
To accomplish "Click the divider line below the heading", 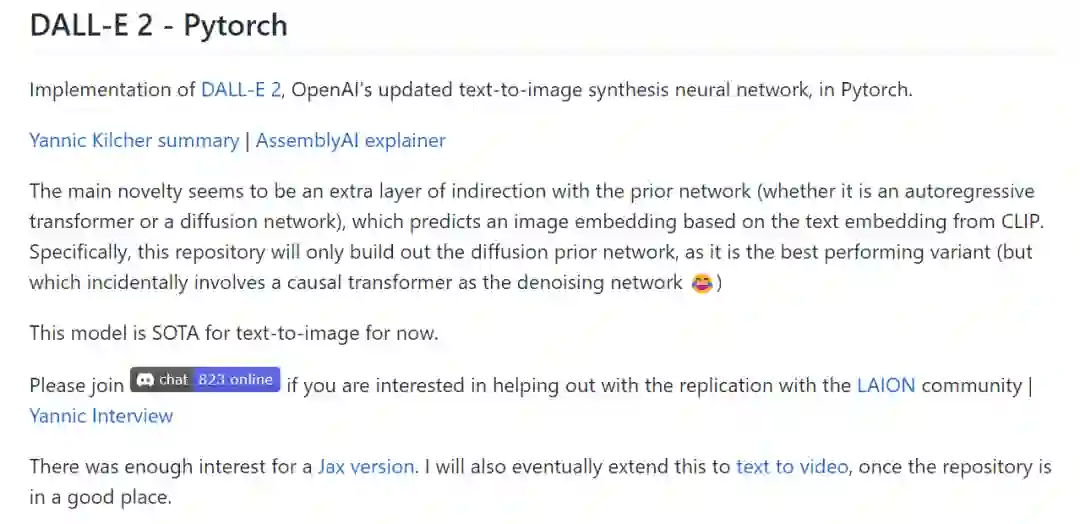I will pyautogui.click(x=540, y=53).
